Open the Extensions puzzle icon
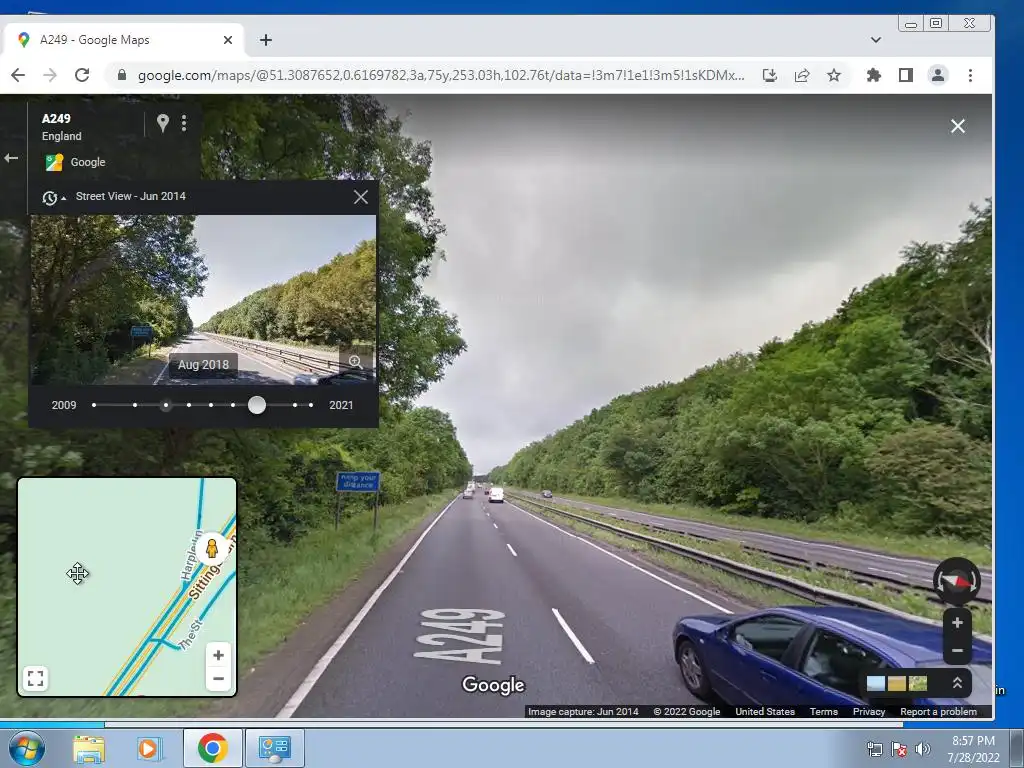The height and width of the screenshot is (768, 1024). [x=873, y=75]
